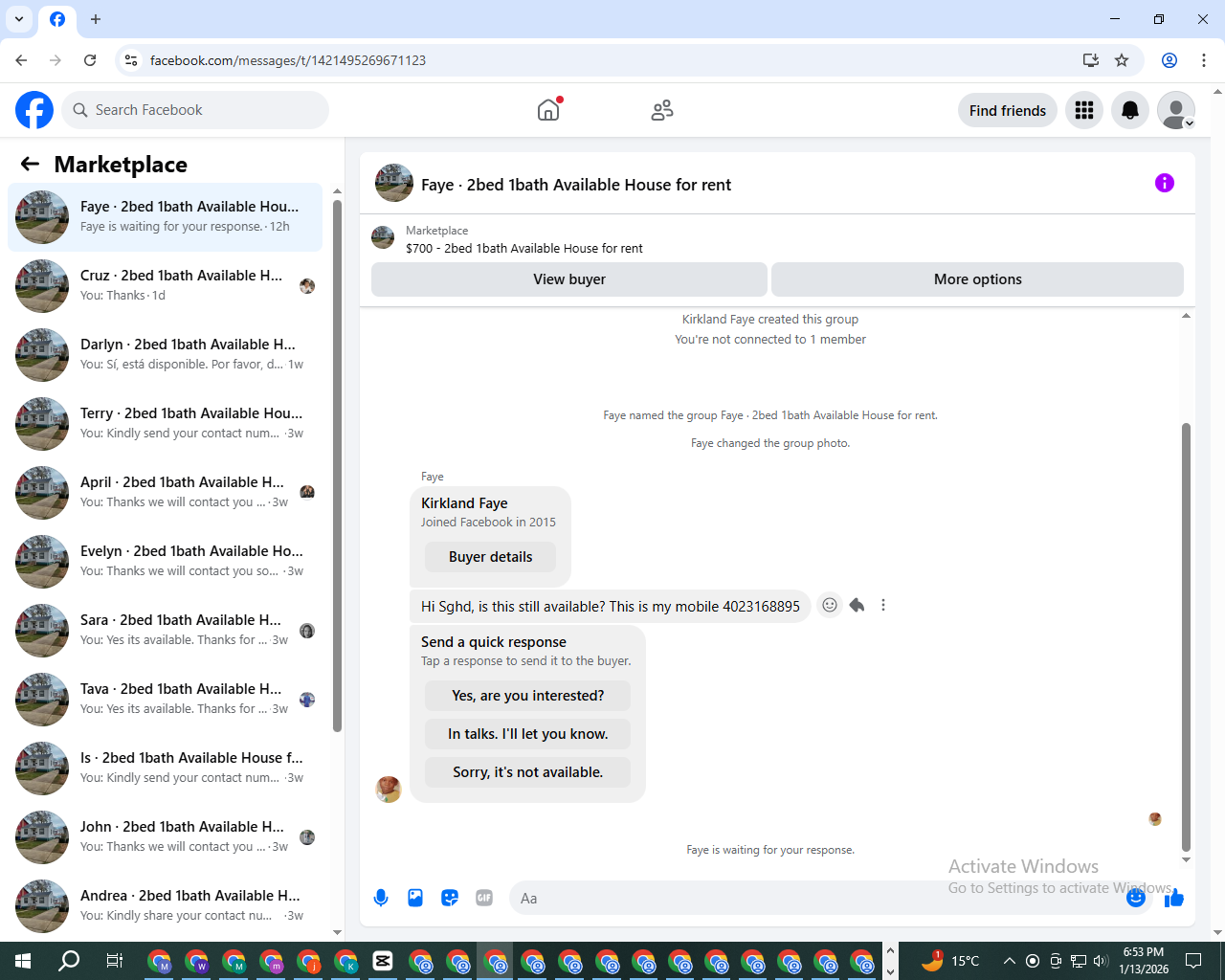1225x980 pixels.
Task: Go to the Home feed icon
Action: 548,110
